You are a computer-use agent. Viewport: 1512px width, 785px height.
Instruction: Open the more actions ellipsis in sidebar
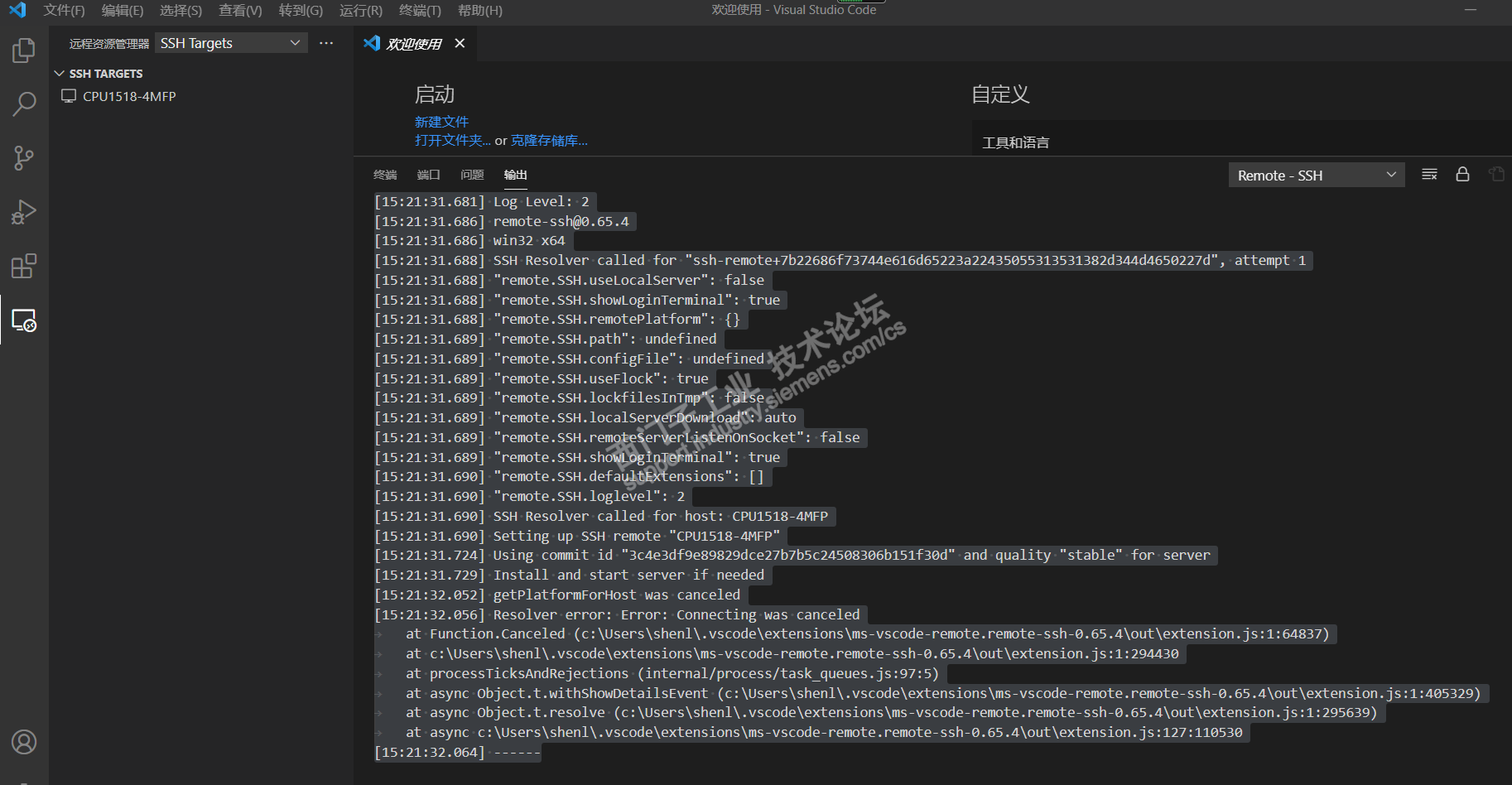tap(326, 43)
